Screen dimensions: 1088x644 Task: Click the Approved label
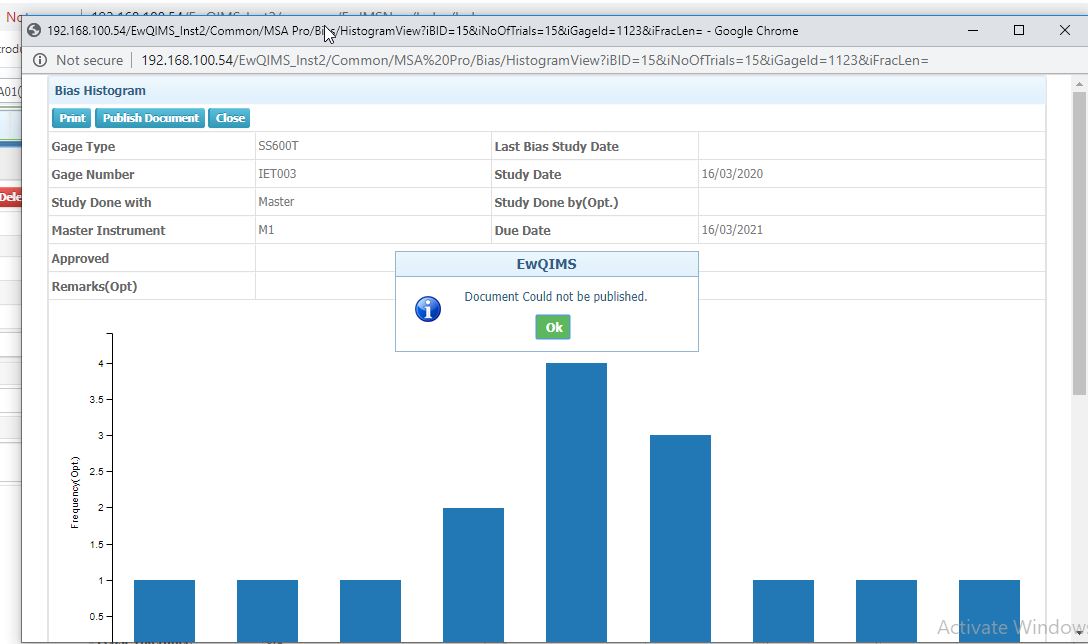coord(80,258)
